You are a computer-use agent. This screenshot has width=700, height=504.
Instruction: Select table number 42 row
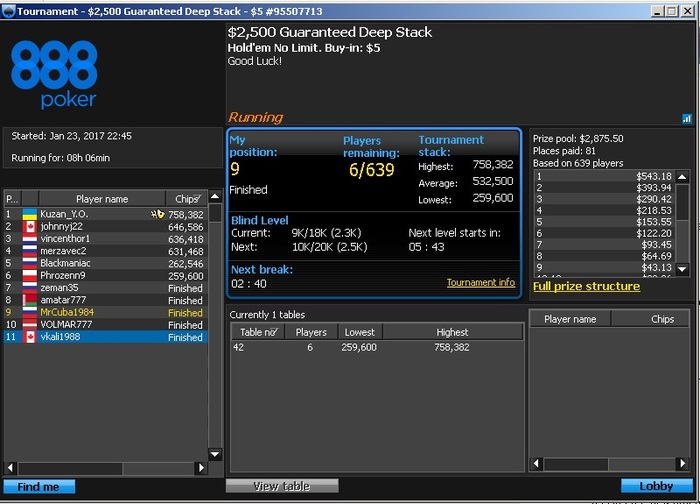pyautogui.click(x=377, y=347)
